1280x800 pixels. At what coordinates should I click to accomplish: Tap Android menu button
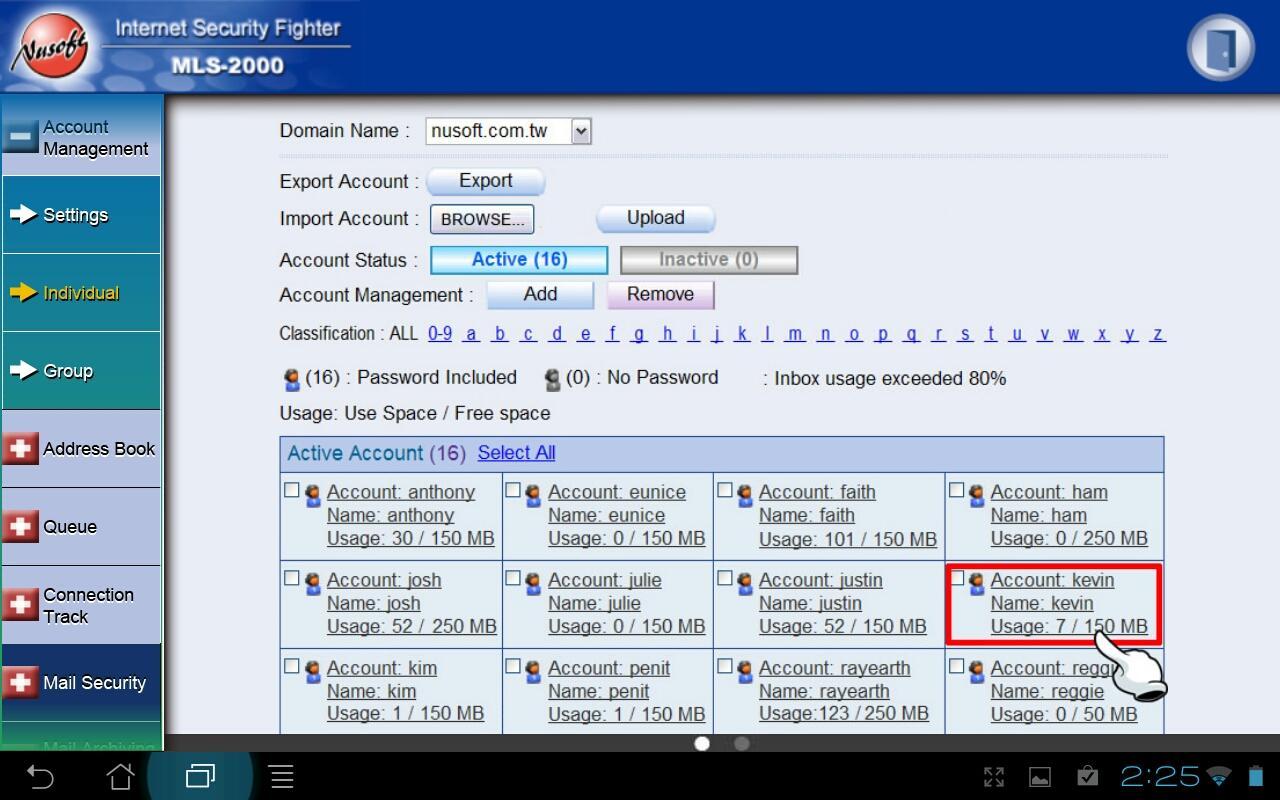[x=282, y=776]
